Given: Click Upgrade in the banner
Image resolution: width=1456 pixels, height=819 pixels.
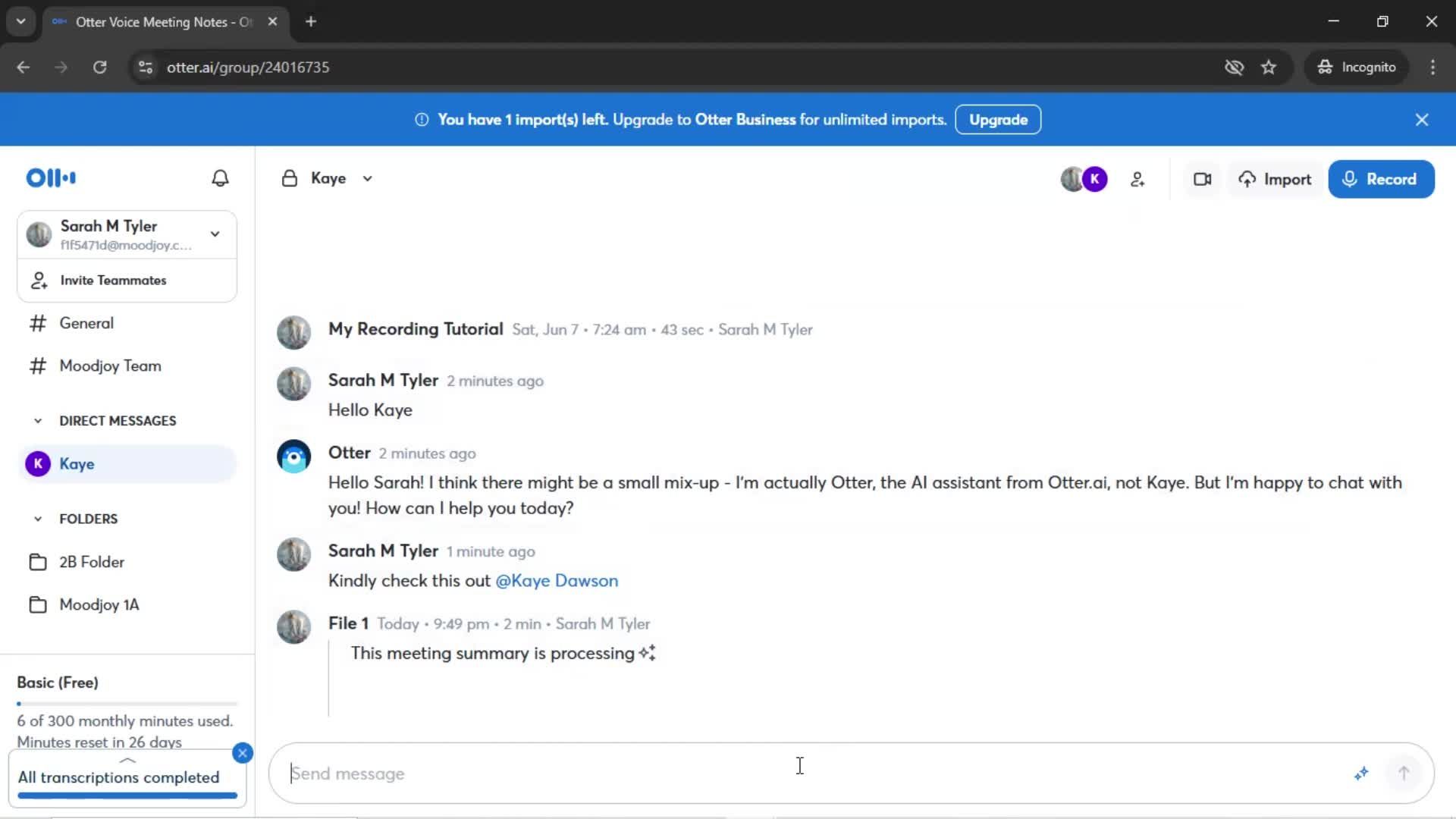Looking at the screenshot, I should pos(998,120).
